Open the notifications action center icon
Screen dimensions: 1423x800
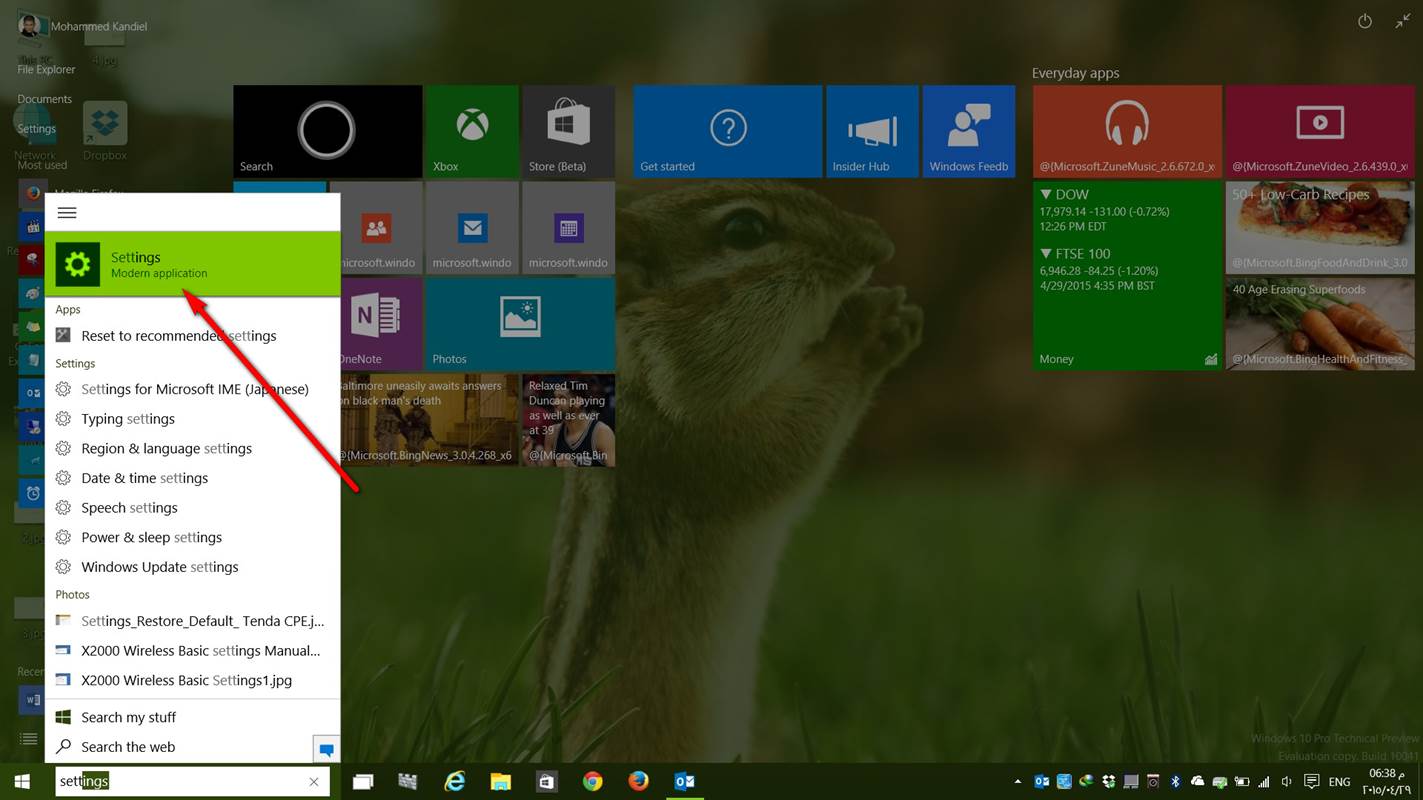click(x=1312, y=782)
